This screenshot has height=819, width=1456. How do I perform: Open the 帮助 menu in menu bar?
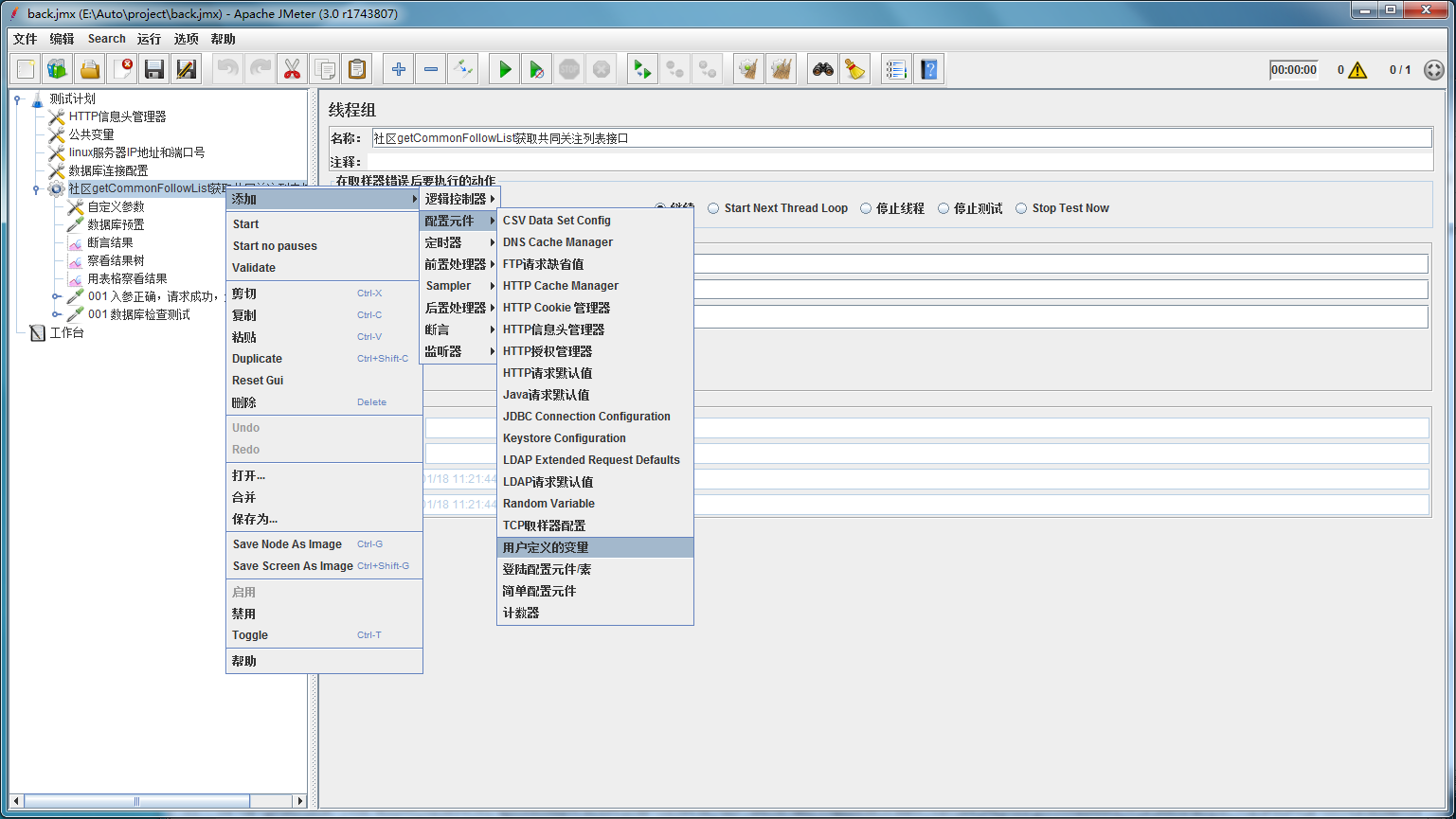[x=223, y=39]
